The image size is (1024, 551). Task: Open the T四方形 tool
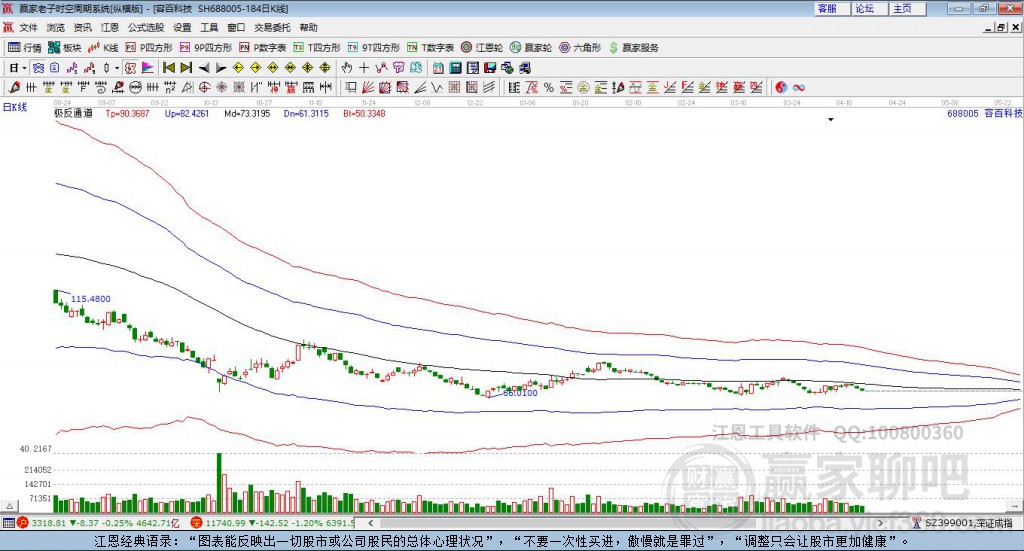pos(317,48)
